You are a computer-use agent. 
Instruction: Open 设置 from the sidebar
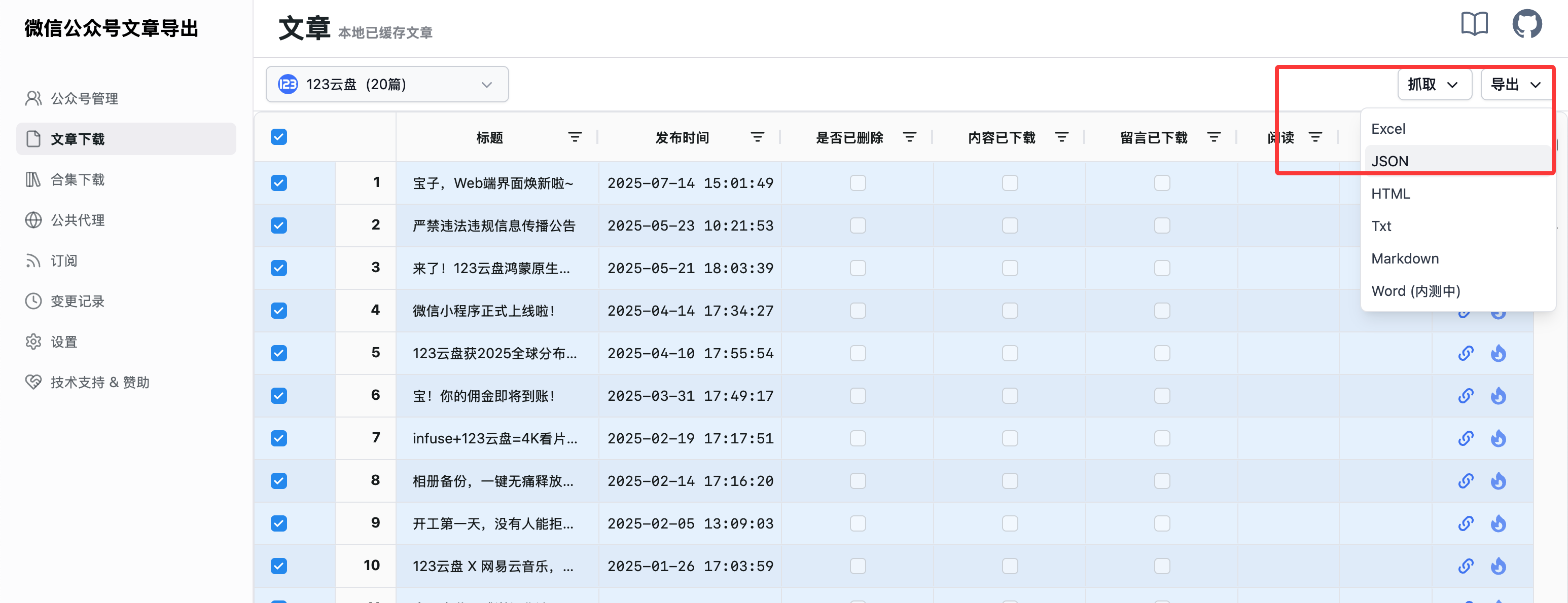click(64, 342)
